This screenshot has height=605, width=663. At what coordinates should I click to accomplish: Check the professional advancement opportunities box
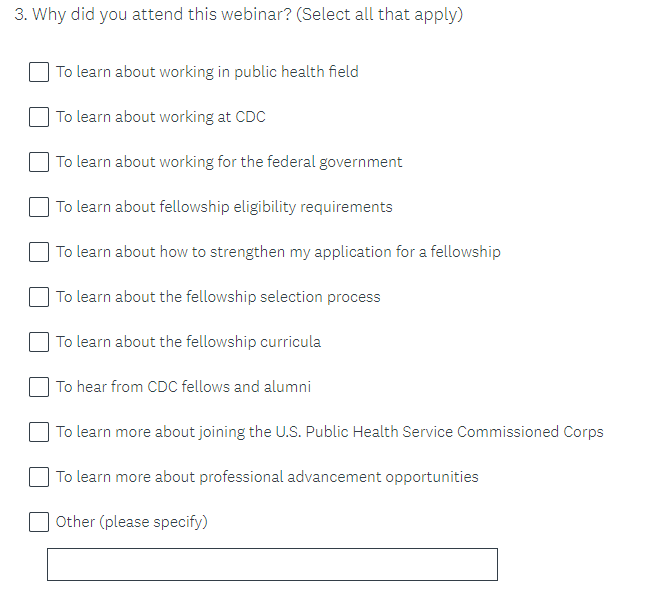click(x=39, y=477)
